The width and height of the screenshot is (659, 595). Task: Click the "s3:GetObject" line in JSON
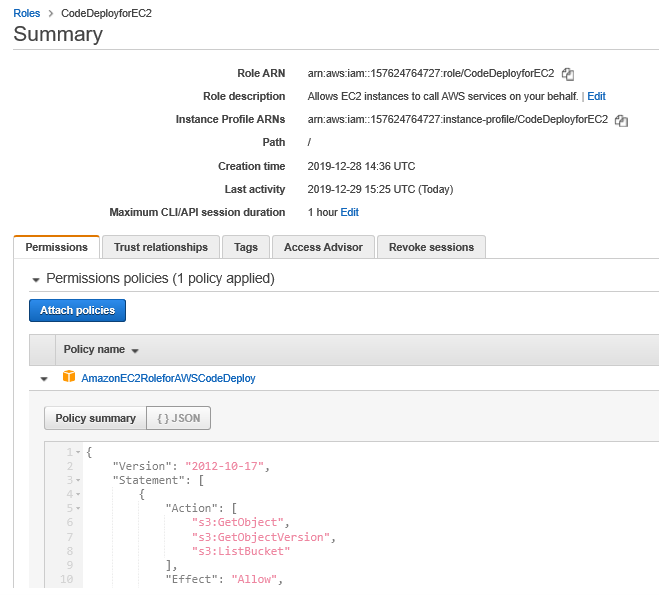[x=241, y=522]
